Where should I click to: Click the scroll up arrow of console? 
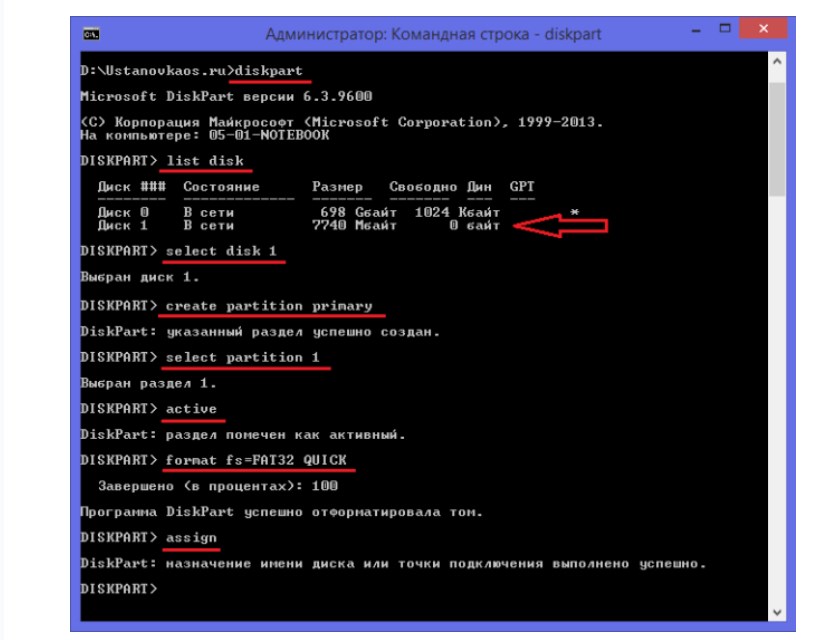click(776, 60)
